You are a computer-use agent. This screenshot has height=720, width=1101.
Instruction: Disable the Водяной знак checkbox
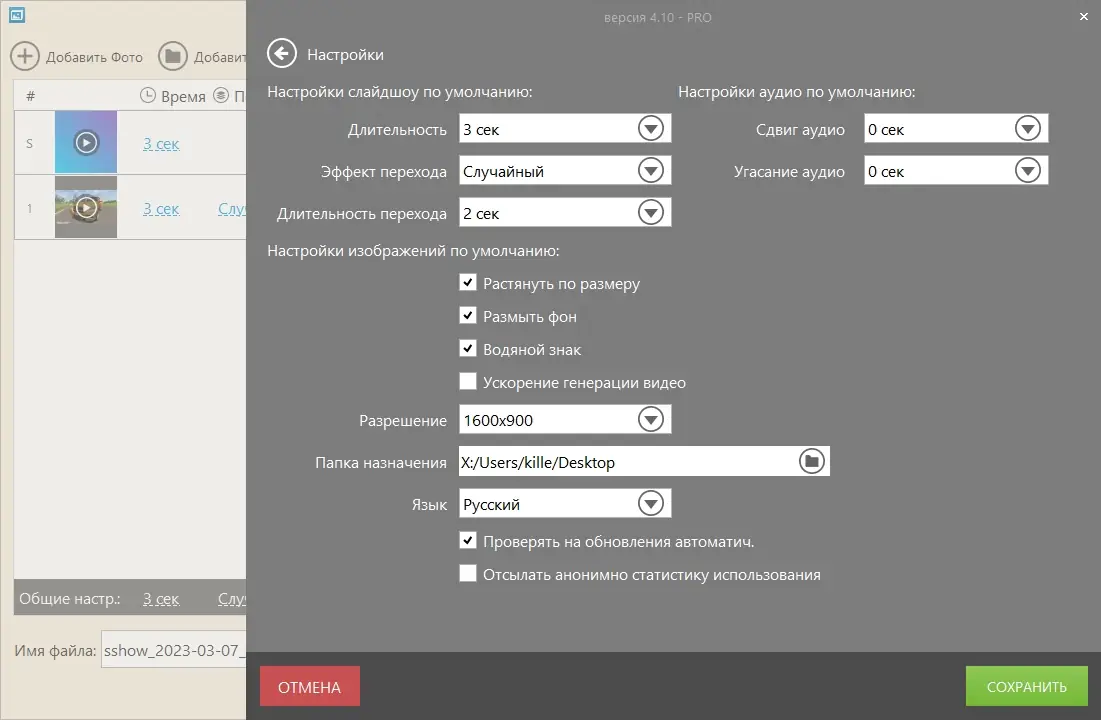pyautogui.click(x=468, y=348)
